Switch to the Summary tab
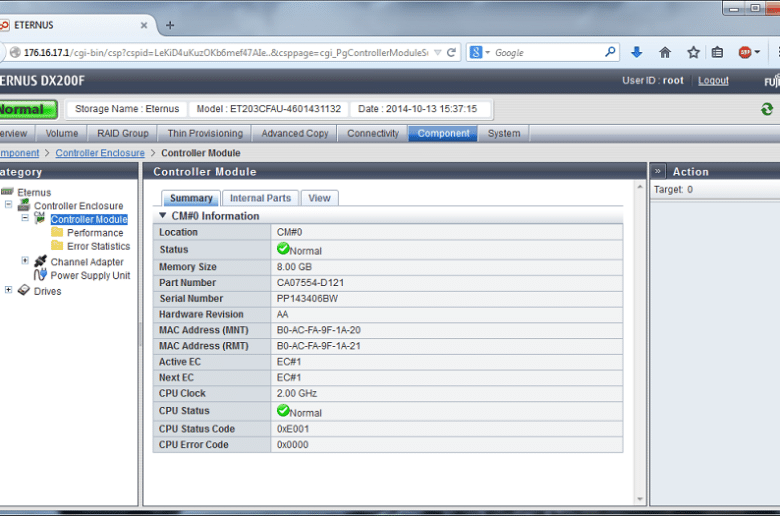Screen dimensions: 780x516 [191, 198]
